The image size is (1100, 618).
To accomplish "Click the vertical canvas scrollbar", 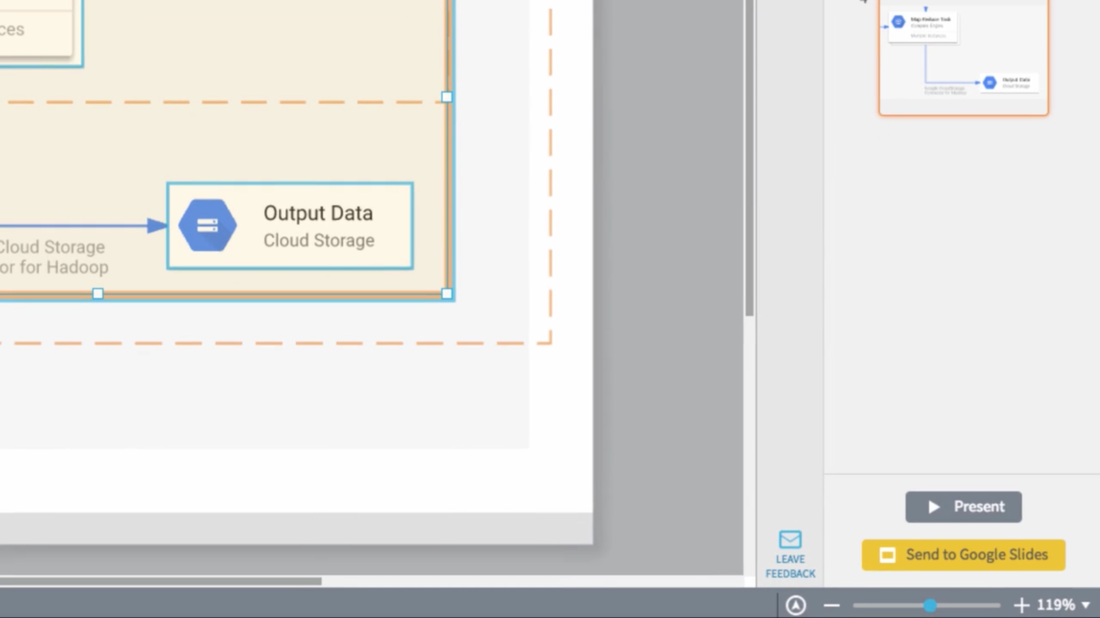I will [750, 160].
